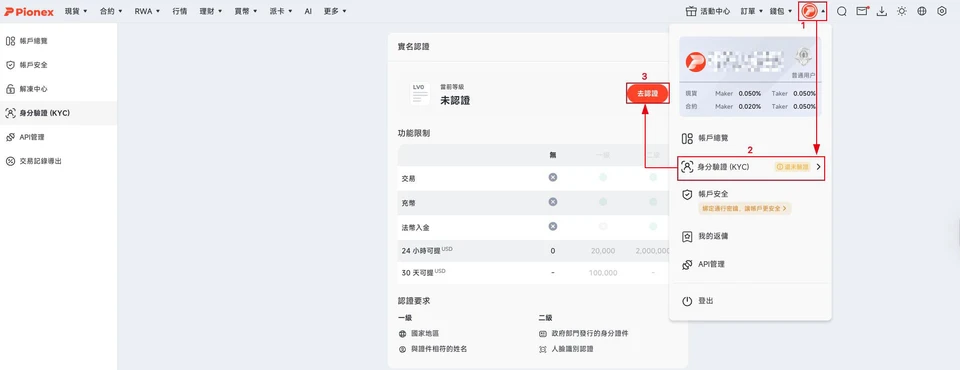Expand the 訂單 dropdown
Image resolution: width=960 pixels, height=370 pixels.
[x=751, y=11]
